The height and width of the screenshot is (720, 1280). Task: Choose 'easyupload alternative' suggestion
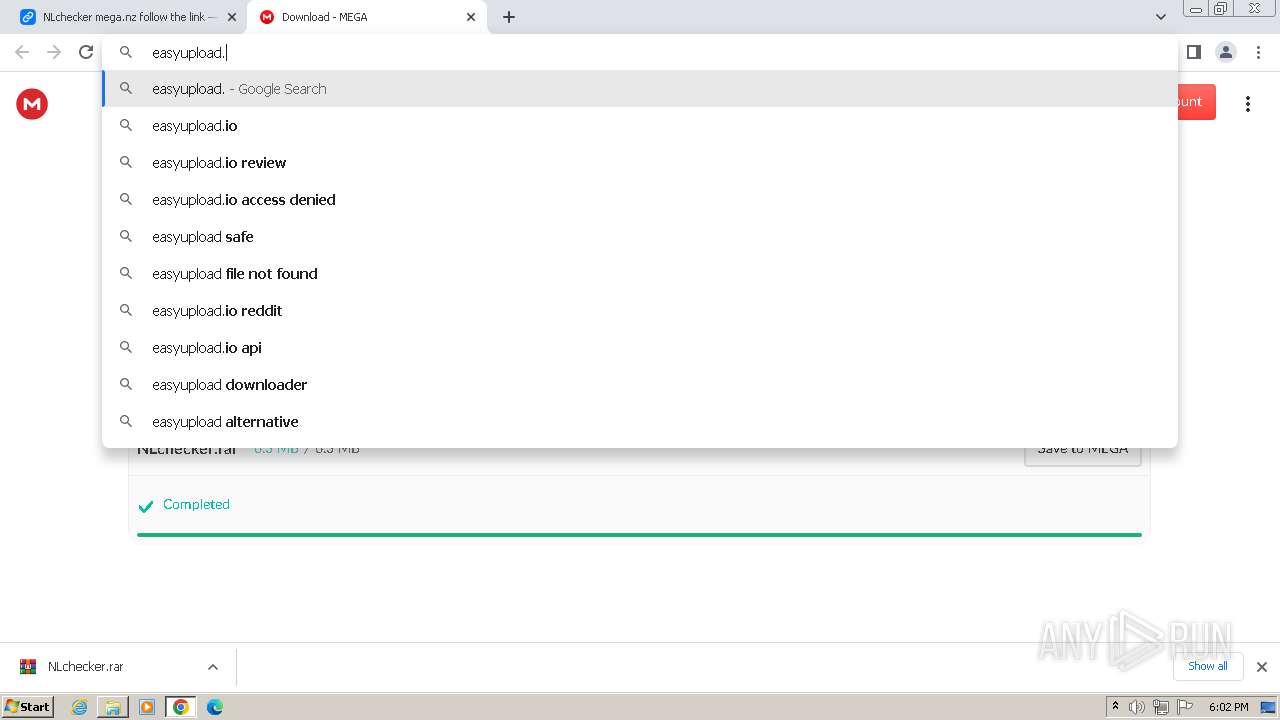[640, 422]
